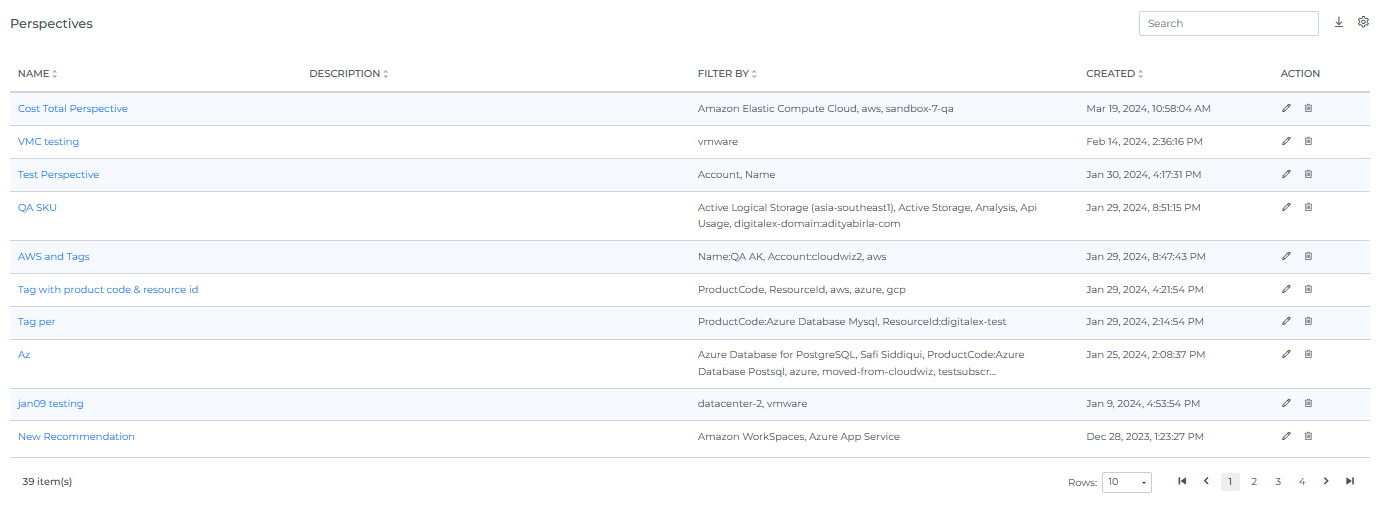Click edit pencil for QA SKU
The width and height of the screenshot is (1380, 509).
coord(1286,208)
